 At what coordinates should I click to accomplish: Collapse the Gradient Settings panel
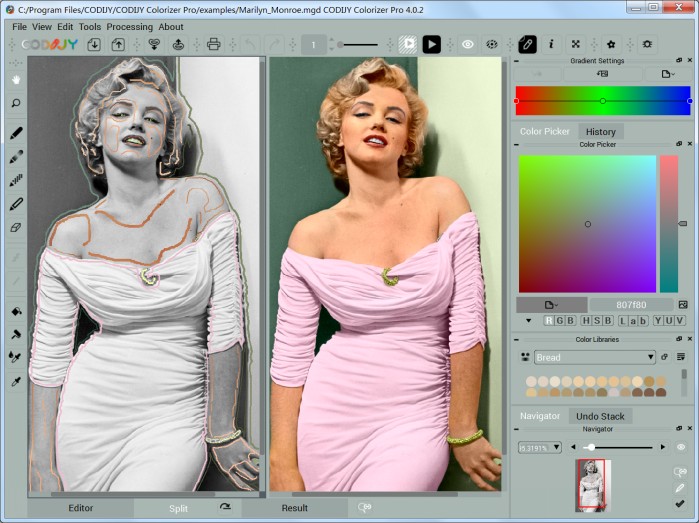tap(516, 61)
